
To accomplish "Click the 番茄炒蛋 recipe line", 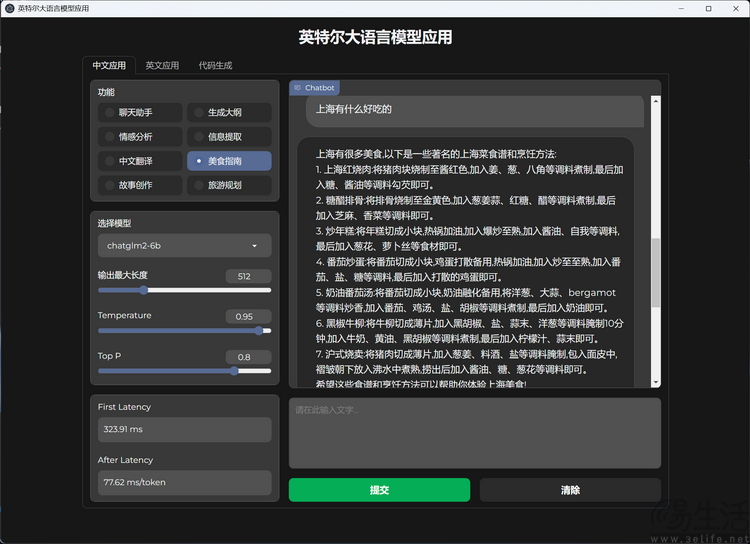I will (x=468, y=269).
